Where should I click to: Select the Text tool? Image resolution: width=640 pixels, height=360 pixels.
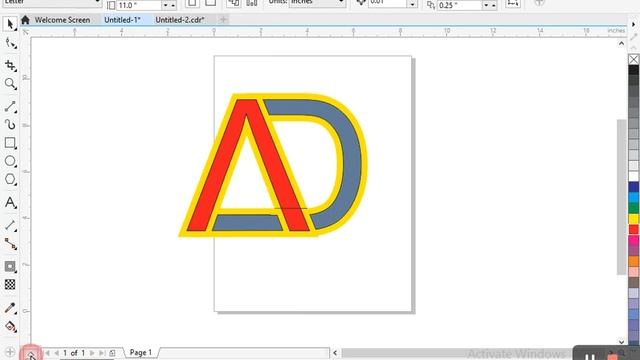click(x=10, y=202)
